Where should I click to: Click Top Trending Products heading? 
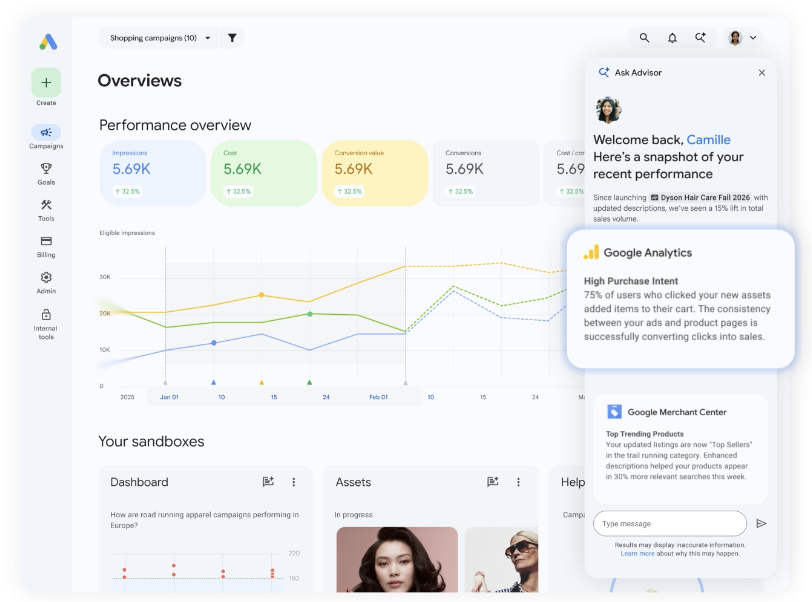click(645, 434)
